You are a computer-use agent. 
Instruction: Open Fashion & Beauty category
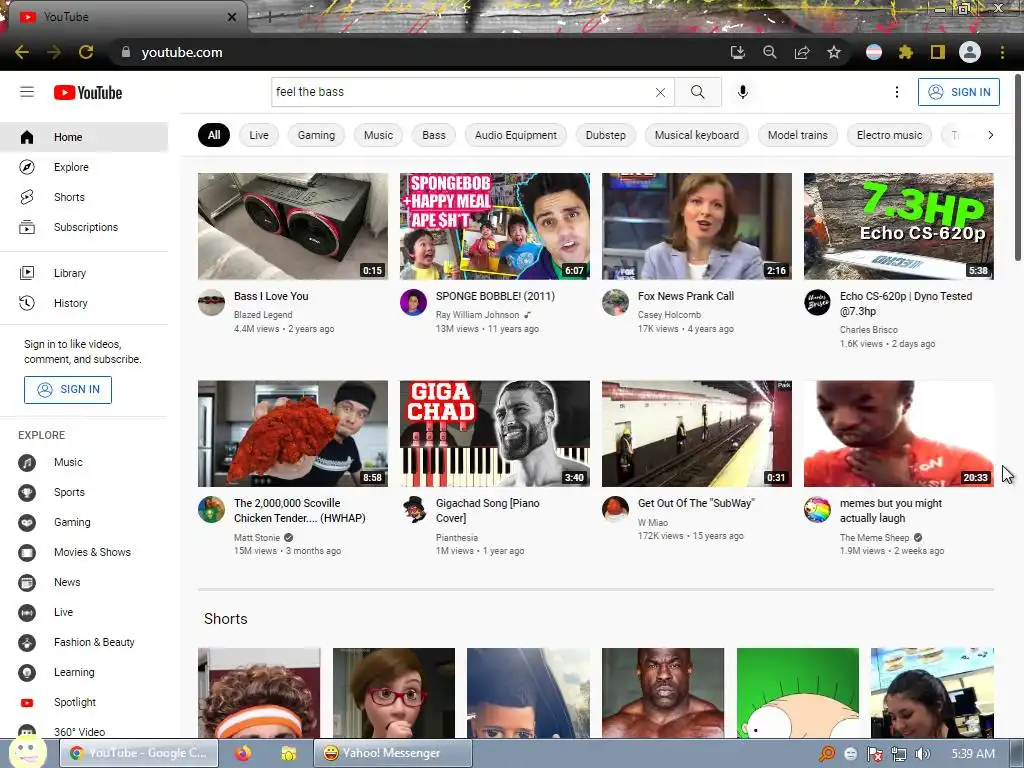[84, 643]
